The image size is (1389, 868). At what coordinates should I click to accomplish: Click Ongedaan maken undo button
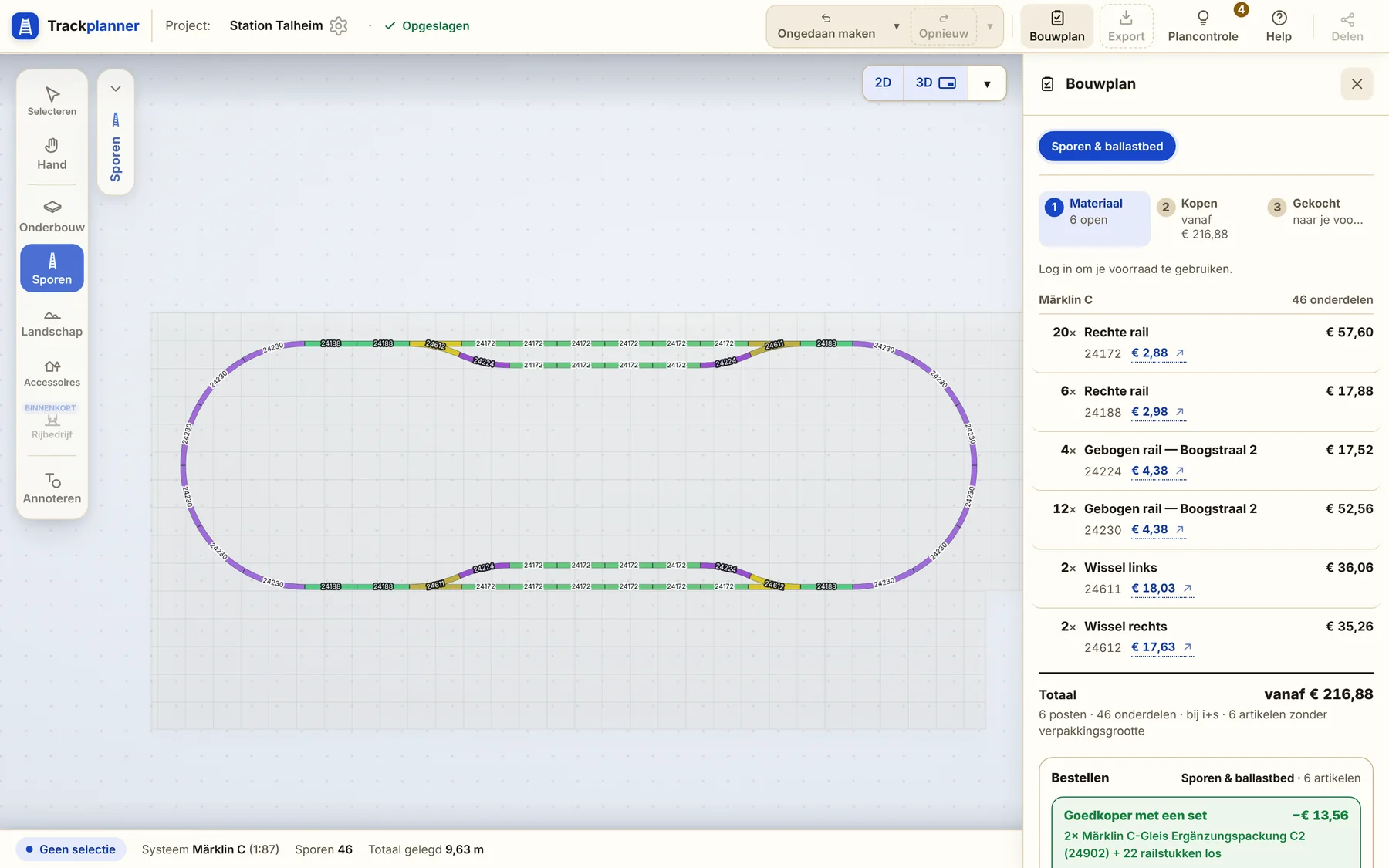(x=826, y=26)
